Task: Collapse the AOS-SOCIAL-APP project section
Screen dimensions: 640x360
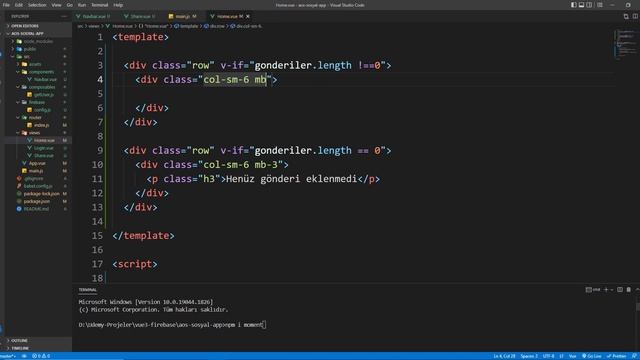Action: 27,33
